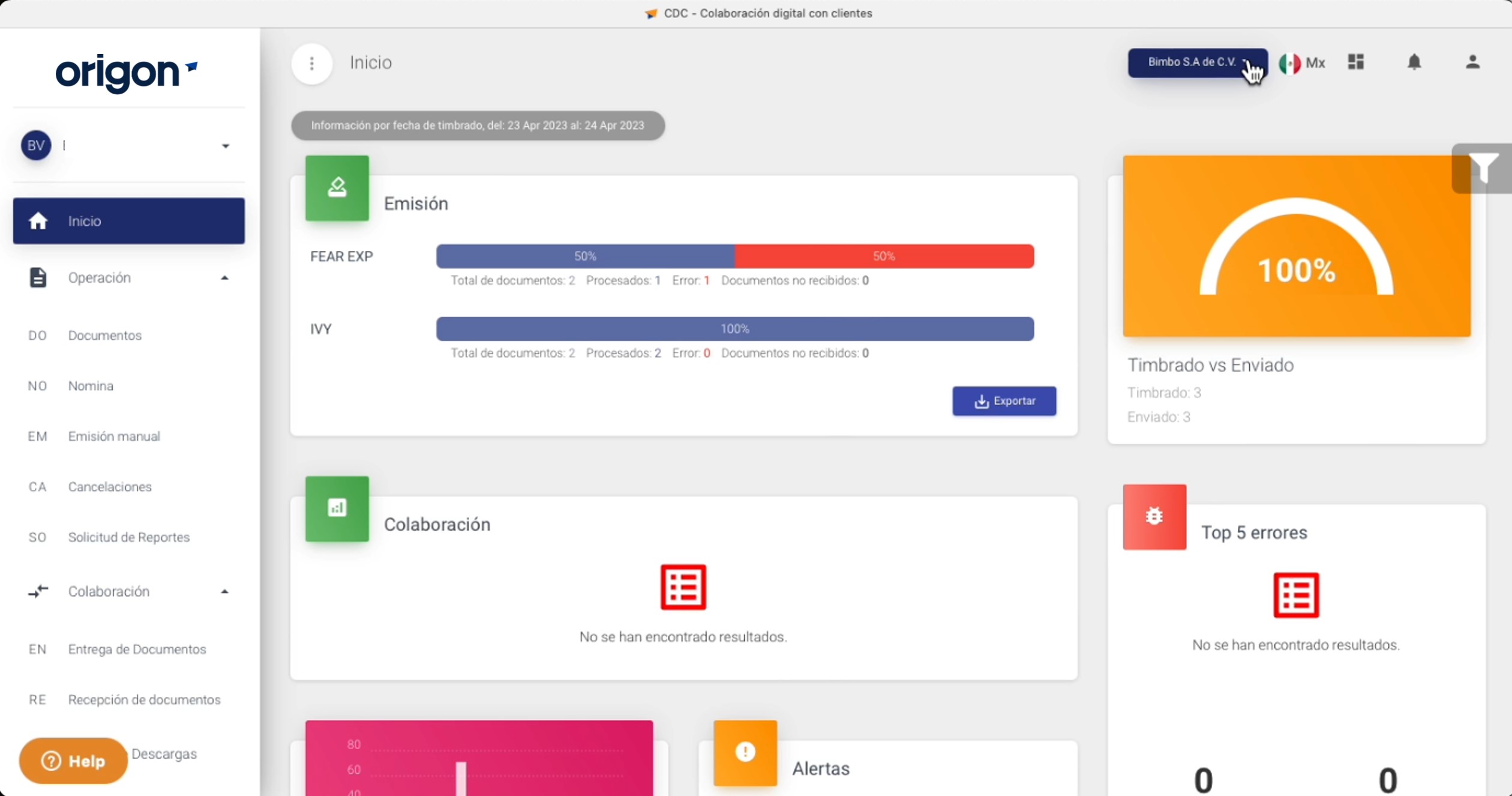Viewport: 1512px width, 796px height.
Task: Click the BV user avatar
Action: 36,145
